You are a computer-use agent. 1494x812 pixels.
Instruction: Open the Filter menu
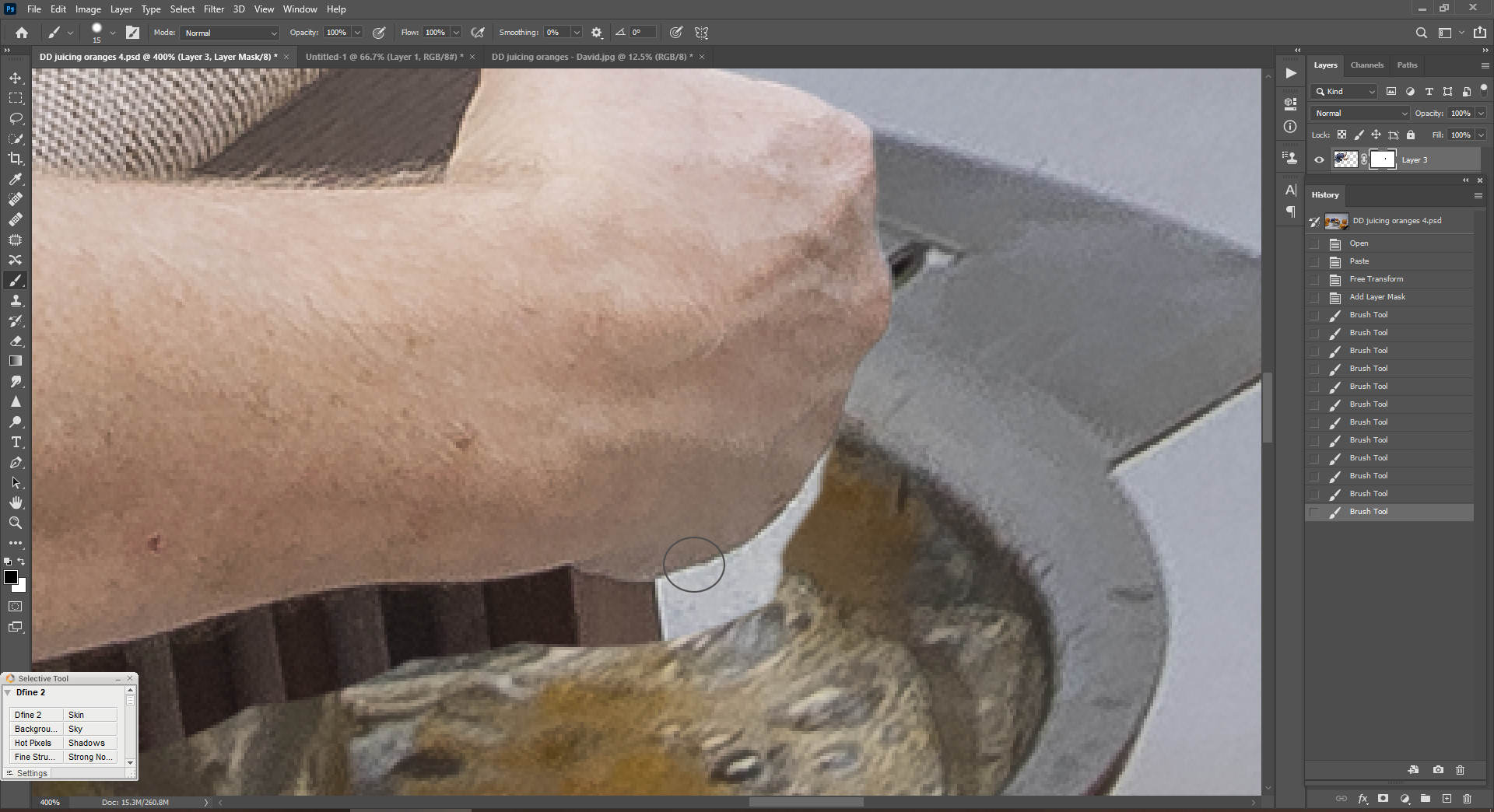tap(214, 9)
